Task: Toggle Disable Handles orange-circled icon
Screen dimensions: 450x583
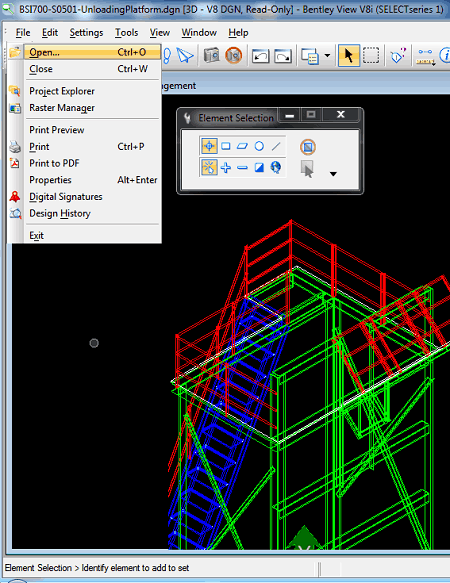Action: coord(308,147)
